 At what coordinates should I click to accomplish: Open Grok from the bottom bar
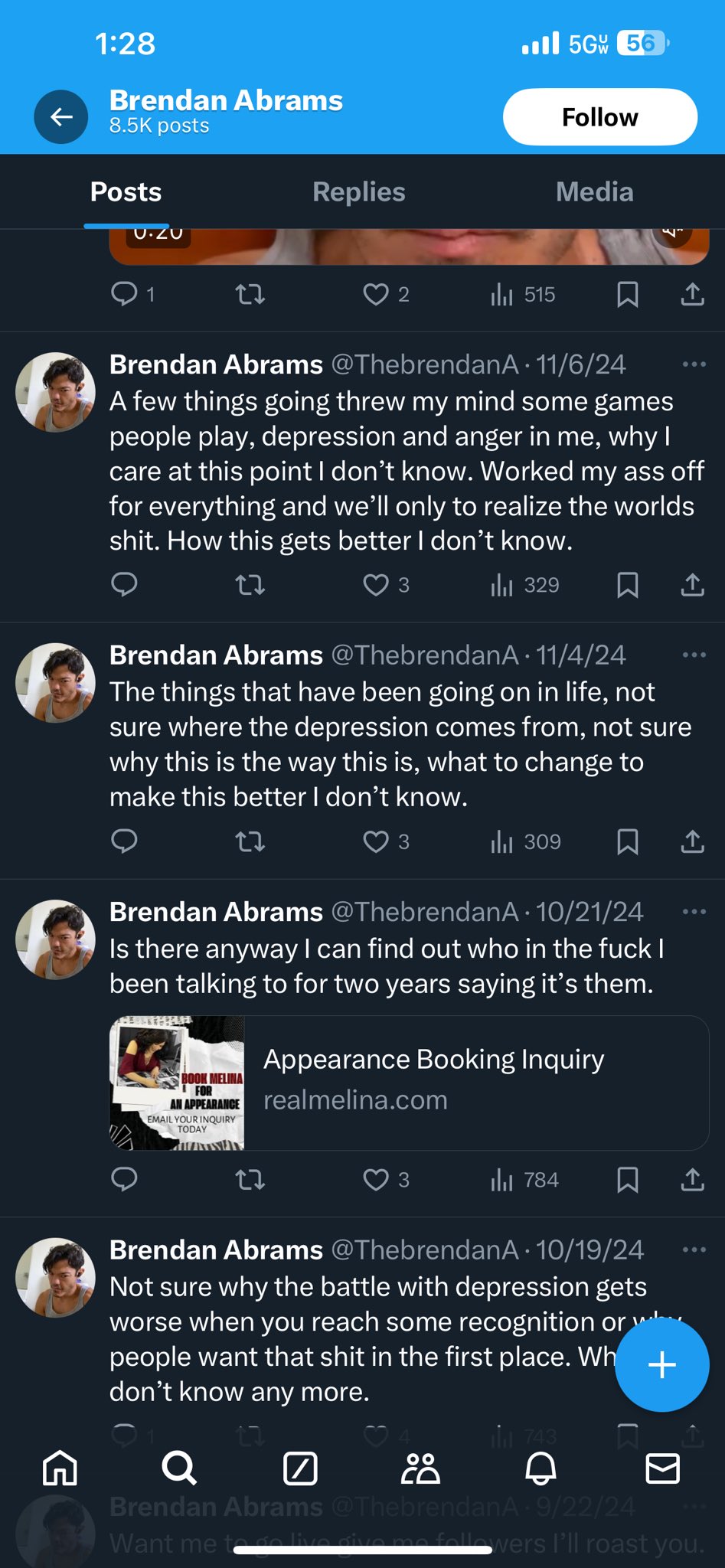tap(300, 1468)
